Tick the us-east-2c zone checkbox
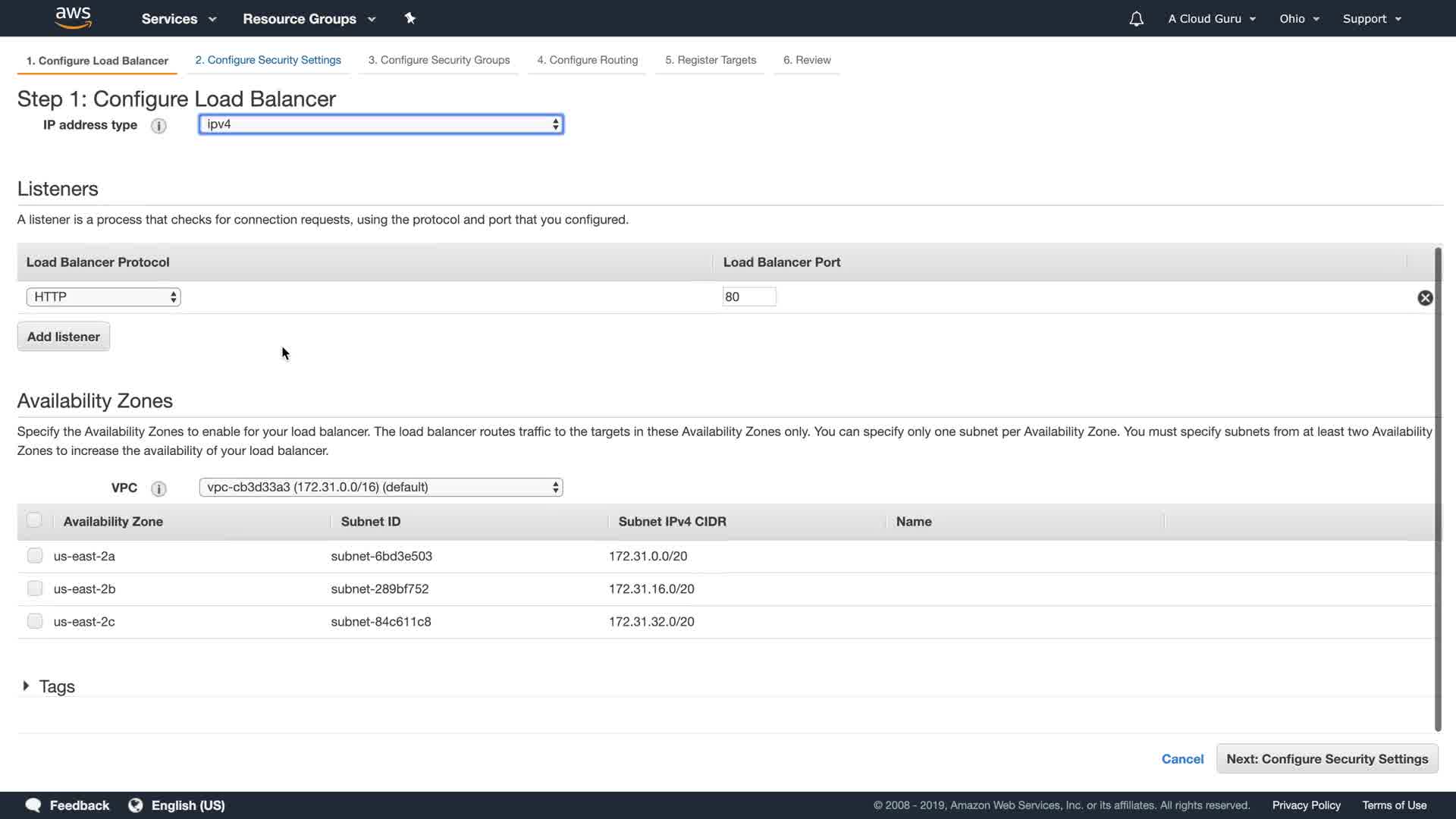 [35, 621]
